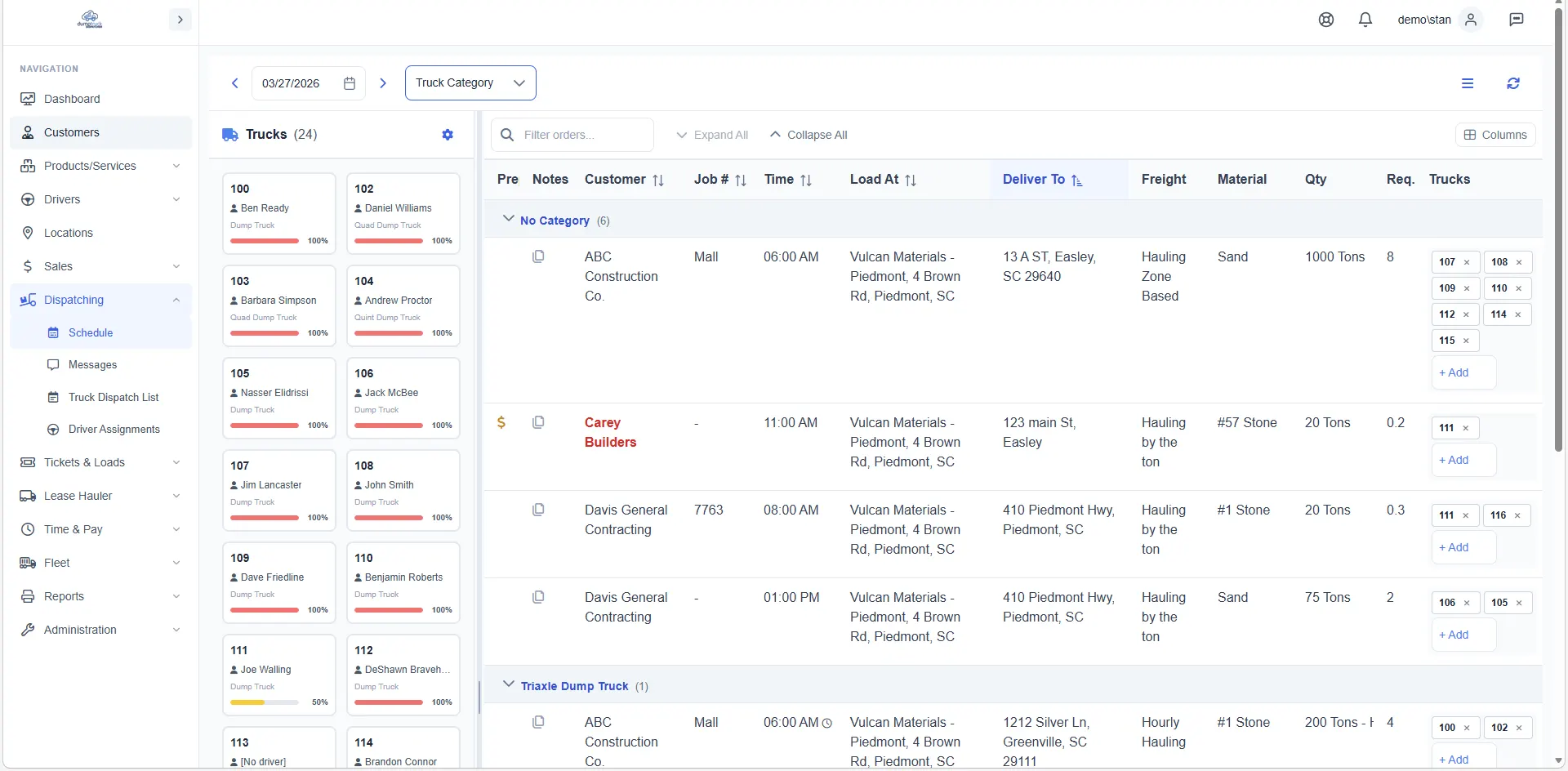Copy the ABC Construction order with its copy icon
Screen dimensions: 1568x771
coord(539,256)
